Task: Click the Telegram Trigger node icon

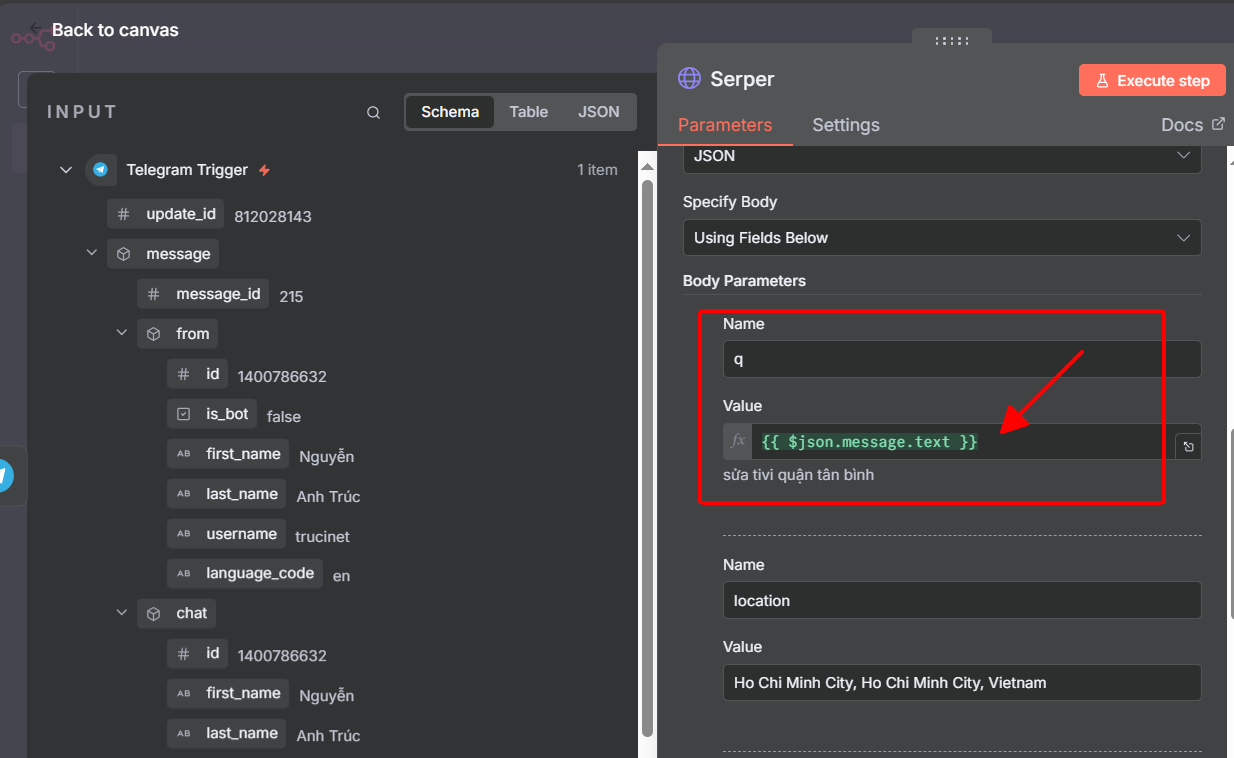Action: (x=102, y=169)
